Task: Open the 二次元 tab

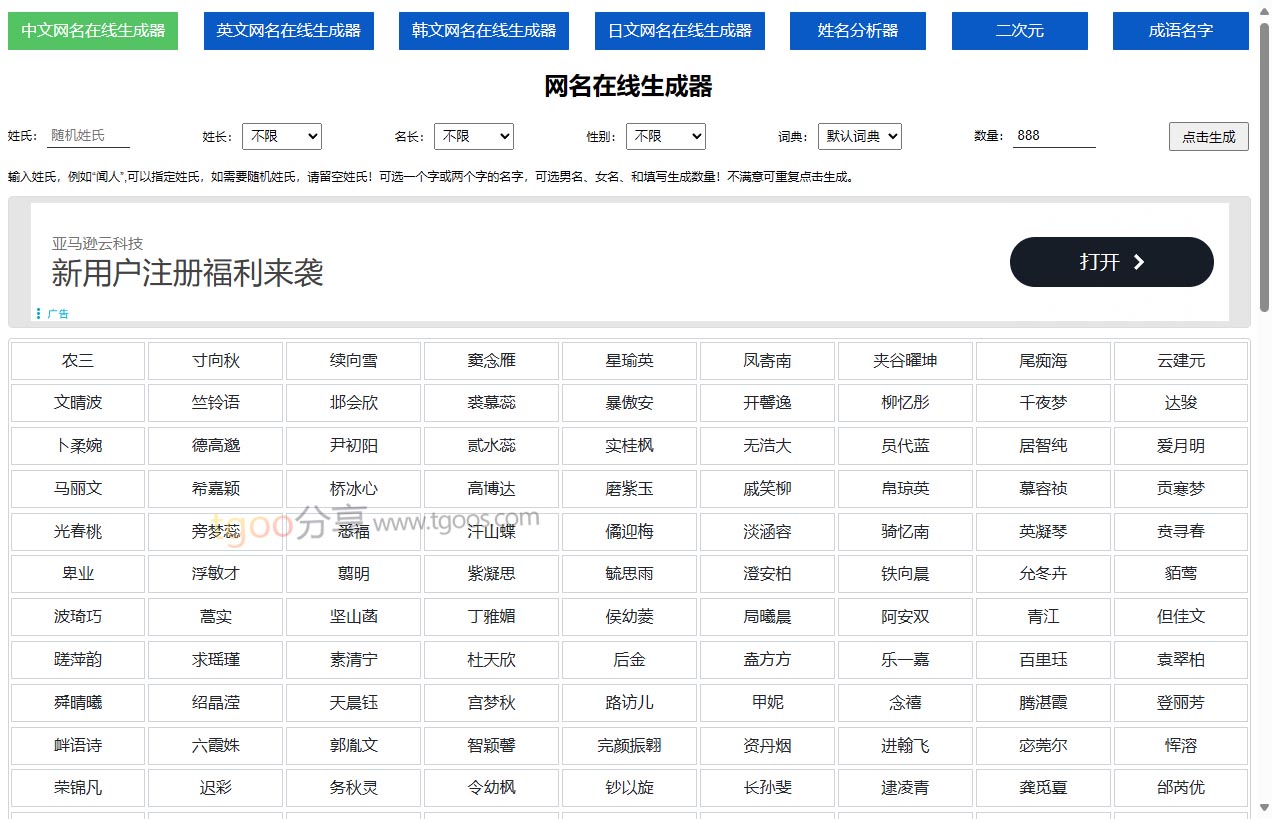Action: coord(1019,31)
